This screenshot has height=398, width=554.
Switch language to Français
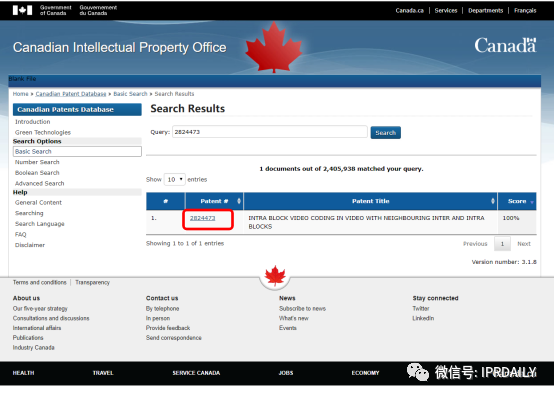point(525,11)
